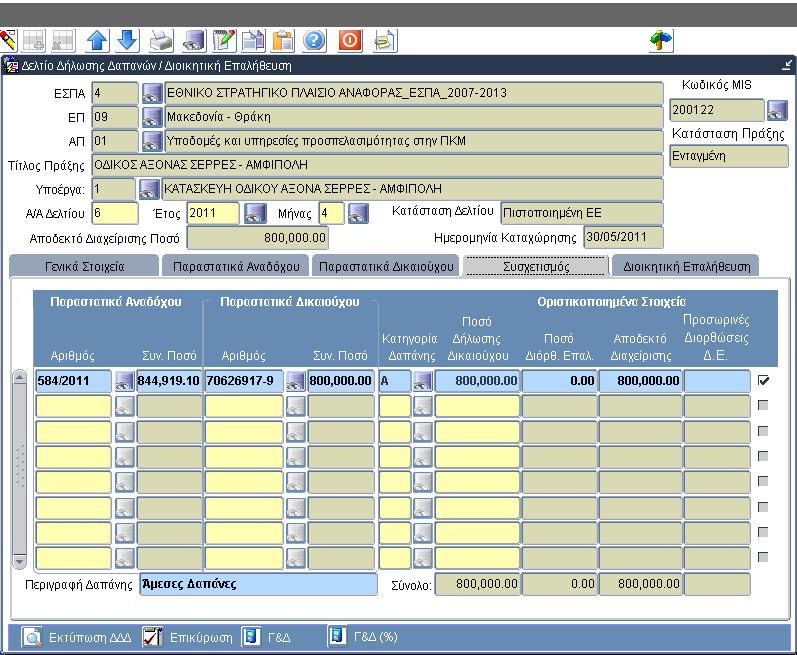Click the Α/Α Δελτίου field with 6
797x655 pixels.
point(115,213)
